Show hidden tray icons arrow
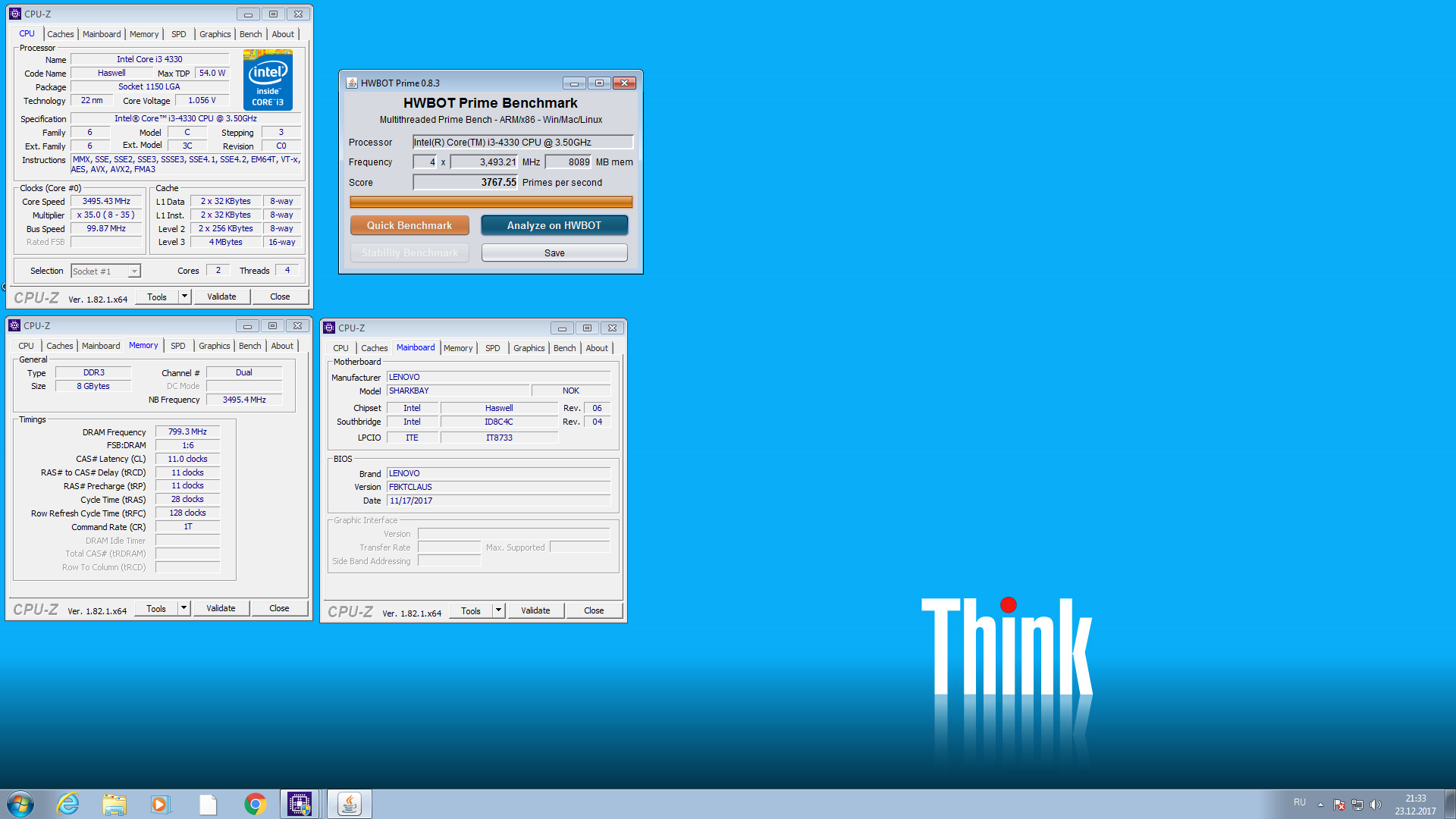This screenshot has width=1456, height=819. click(x=1320, y=805)
